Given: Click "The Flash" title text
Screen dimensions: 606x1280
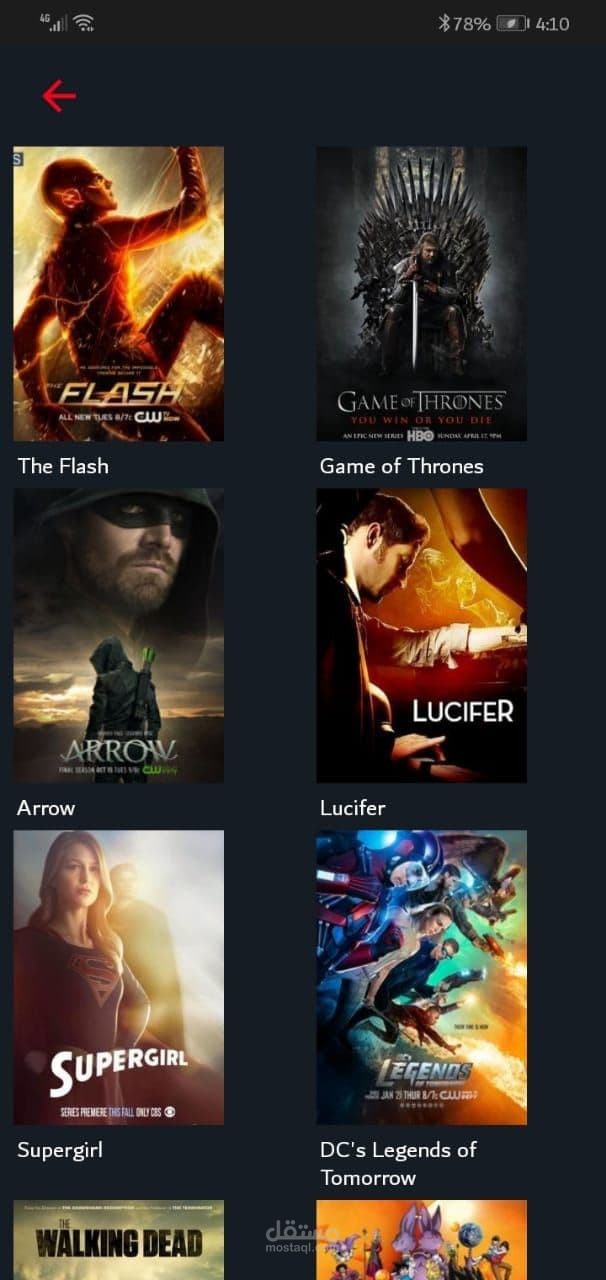Looking at the screenshot, I should point(63,466).
